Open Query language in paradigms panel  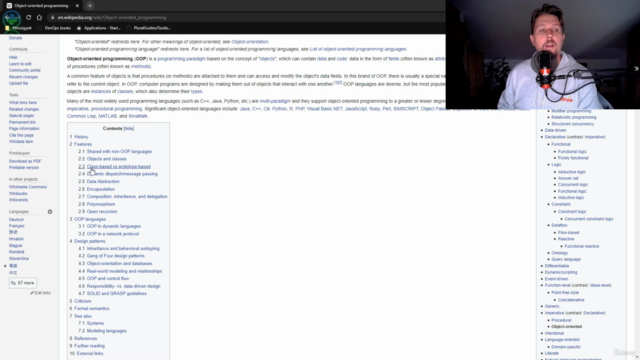[566, 259]
